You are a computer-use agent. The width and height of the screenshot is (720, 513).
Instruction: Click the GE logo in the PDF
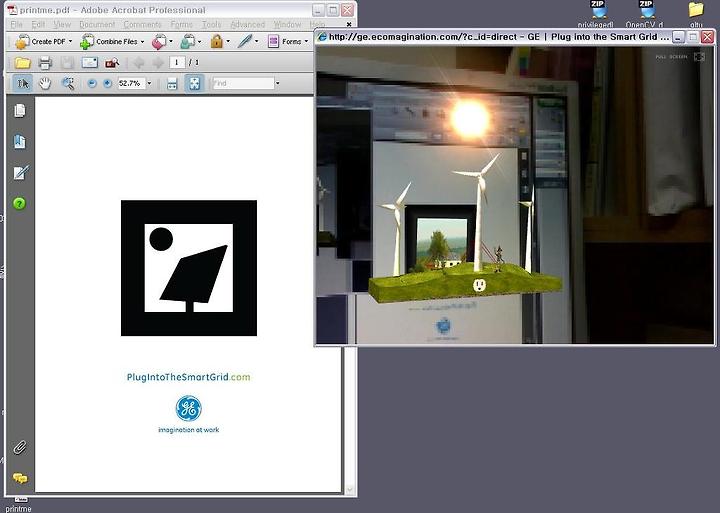189,408
